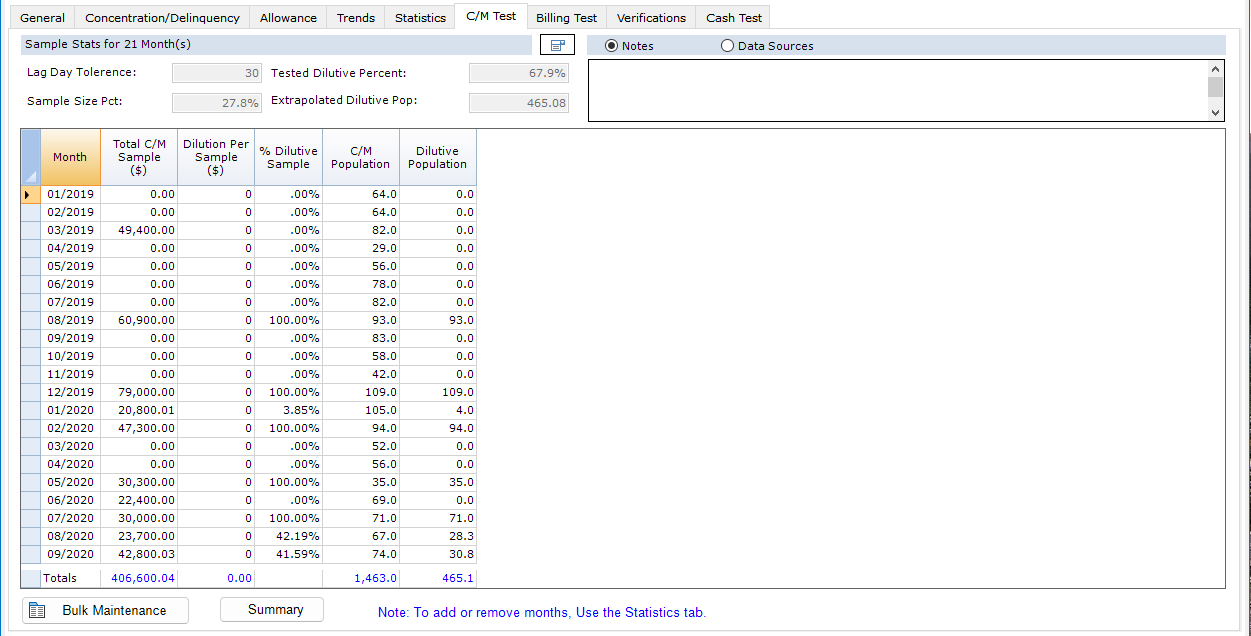Open the Statistics tab

click(x=420, y=18)
